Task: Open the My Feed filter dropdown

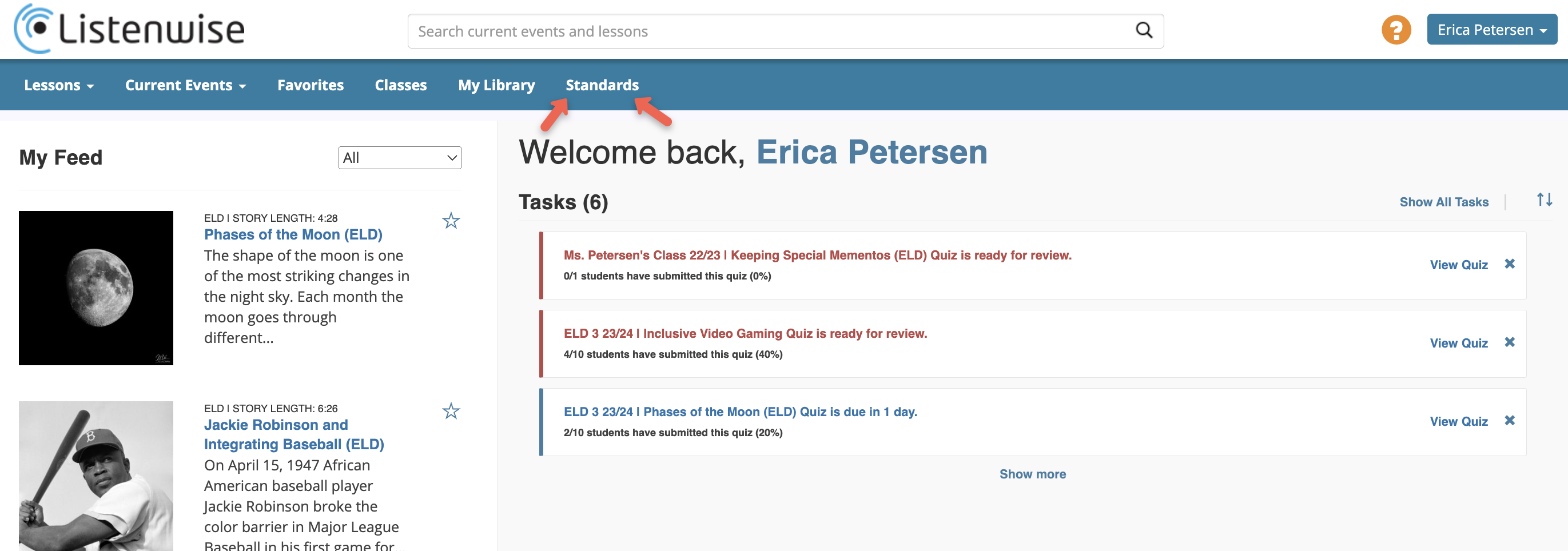Action: click(399, 158)
